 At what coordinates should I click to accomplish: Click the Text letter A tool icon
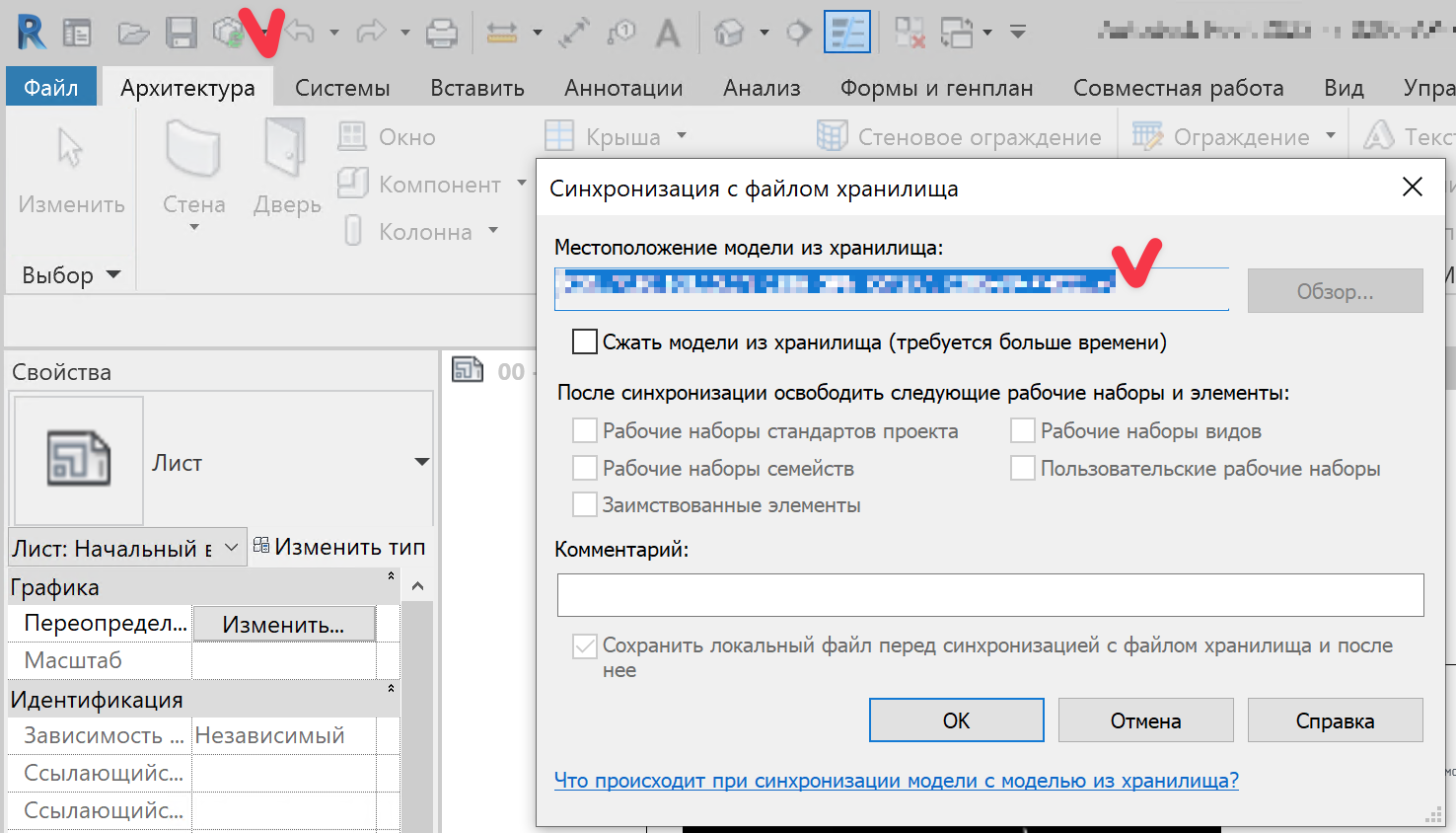[x=668, y=34]
